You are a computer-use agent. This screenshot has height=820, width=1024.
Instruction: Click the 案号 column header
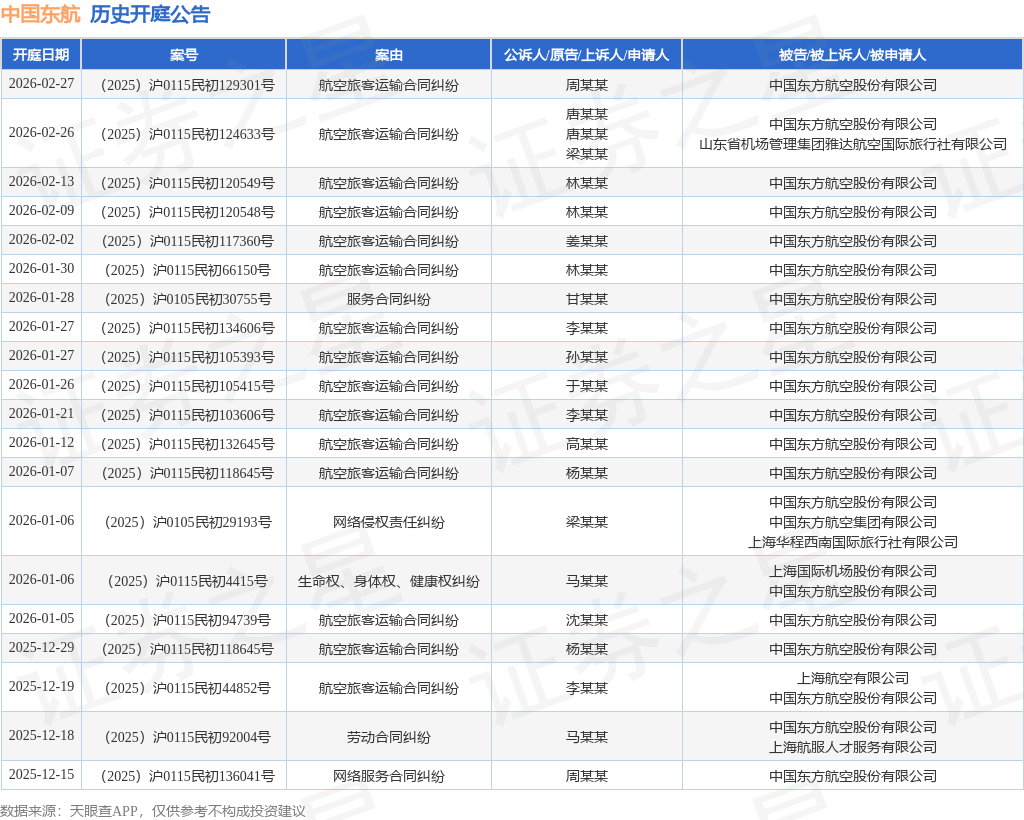[x=184, y=55]
